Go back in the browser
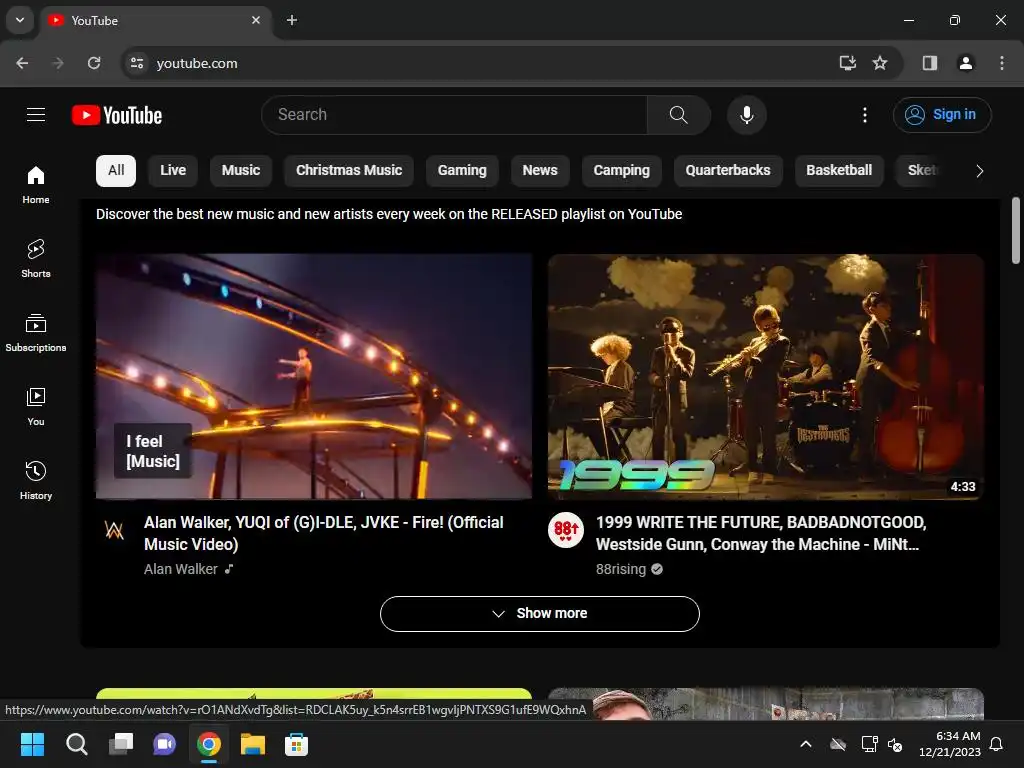 pyautogui.click(x=22, y=63)
